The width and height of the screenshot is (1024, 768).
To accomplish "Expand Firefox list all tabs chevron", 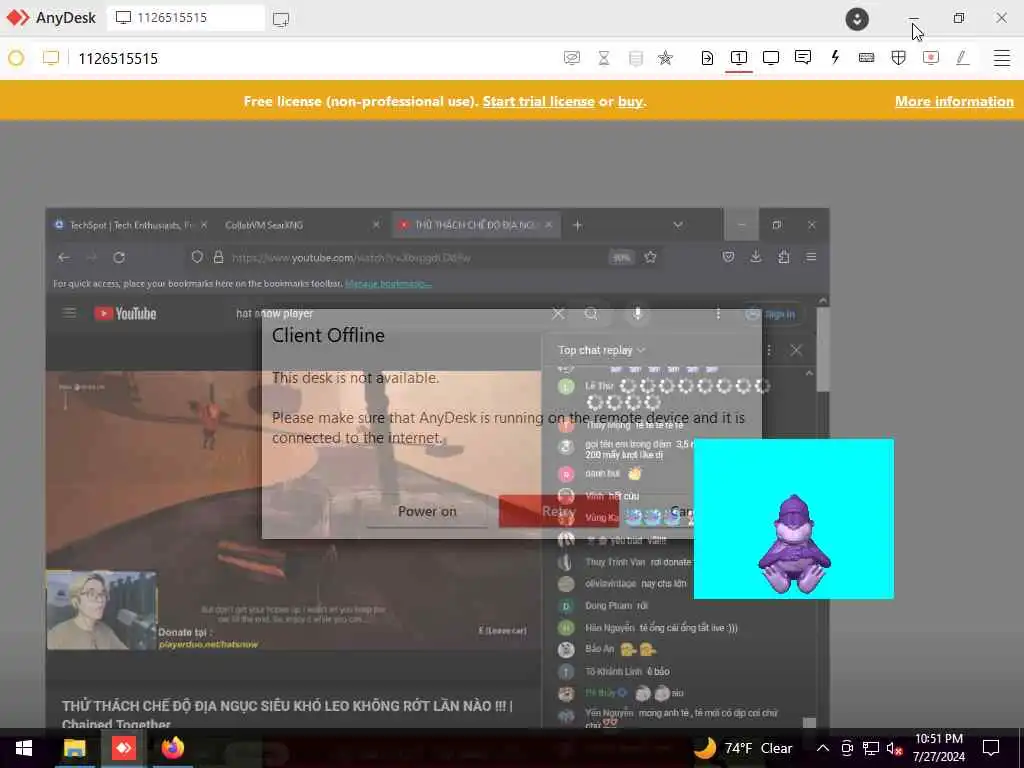I will (678, 225).
